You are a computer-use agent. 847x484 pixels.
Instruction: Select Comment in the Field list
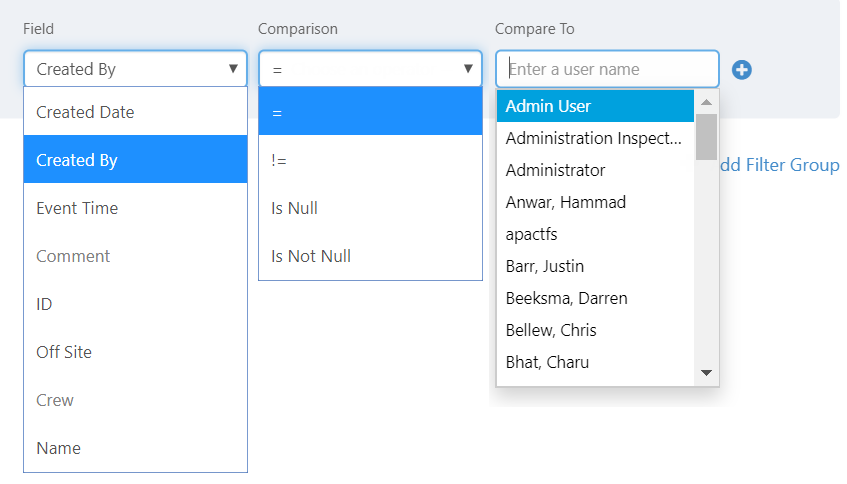click(135, 256)
